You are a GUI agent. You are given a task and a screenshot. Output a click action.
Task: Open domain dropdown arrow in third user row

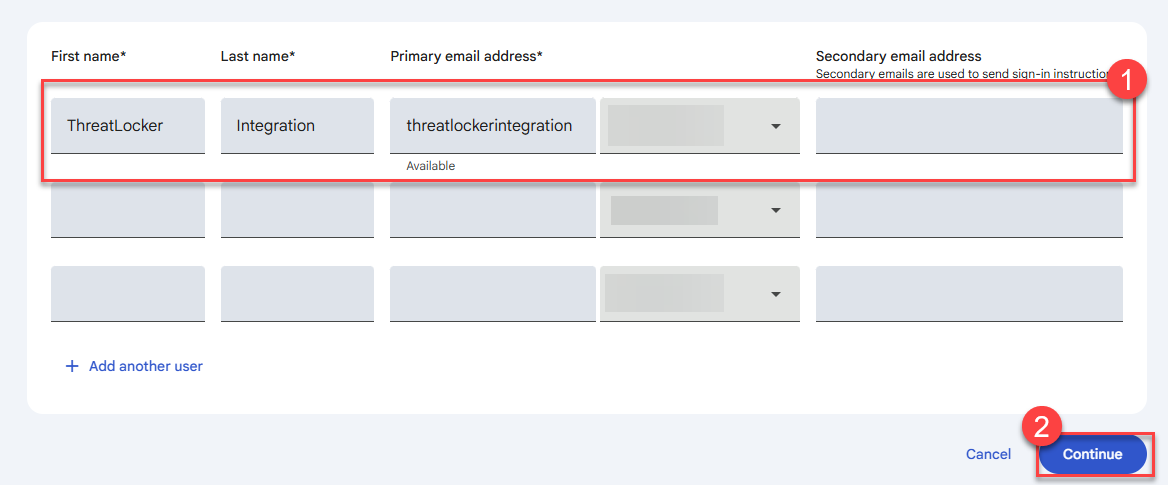[775, 294]
